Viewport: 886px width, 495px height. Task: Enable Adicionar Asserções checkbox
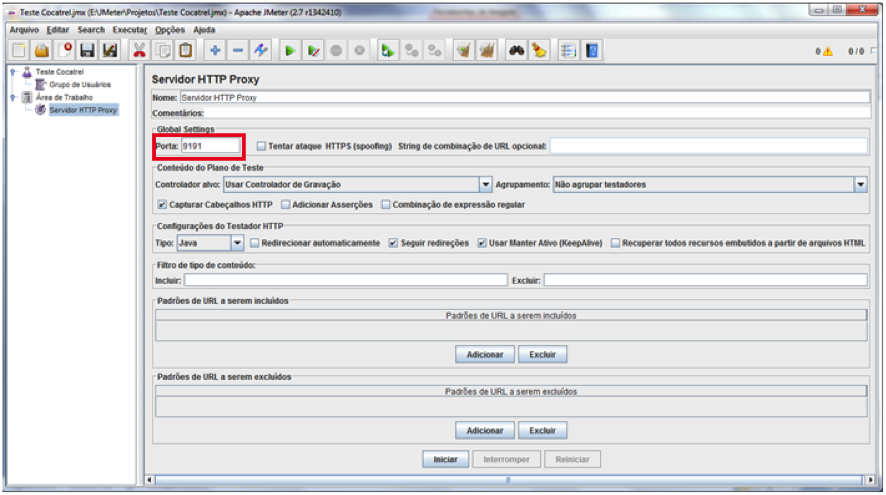[x=285, y=205]
